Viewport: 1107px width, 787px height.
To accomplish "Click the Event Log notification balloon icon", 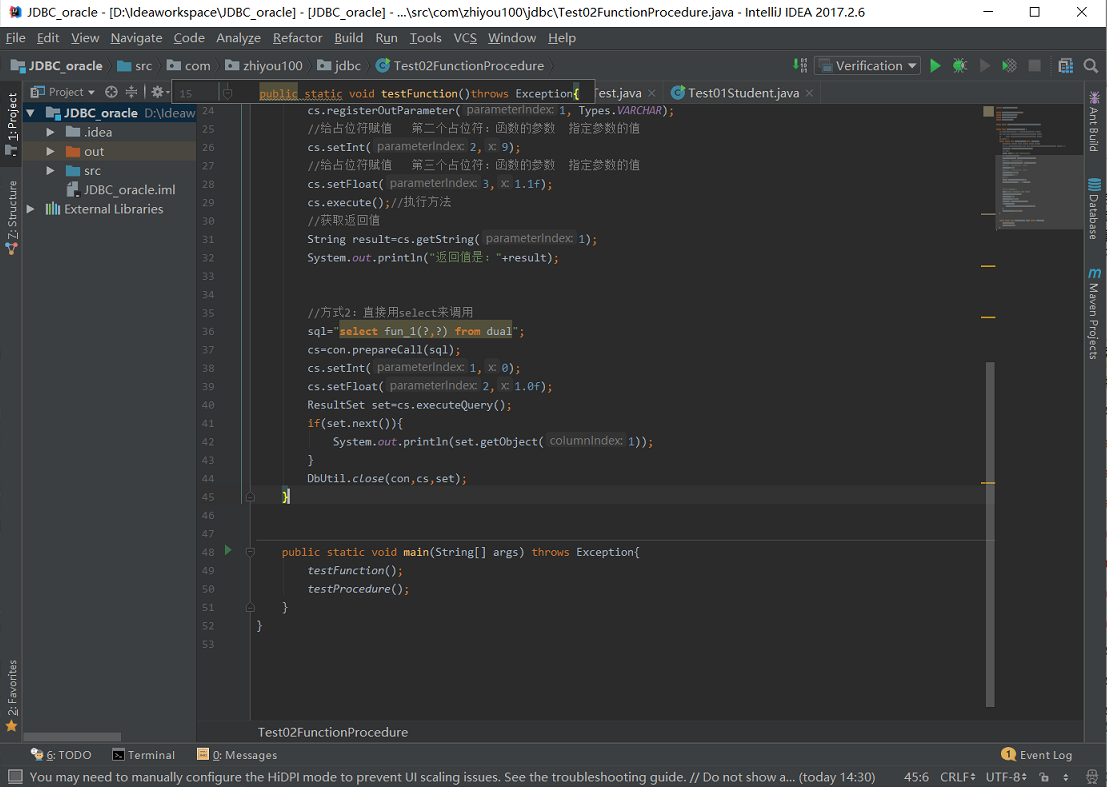I will coord(1008,755).
